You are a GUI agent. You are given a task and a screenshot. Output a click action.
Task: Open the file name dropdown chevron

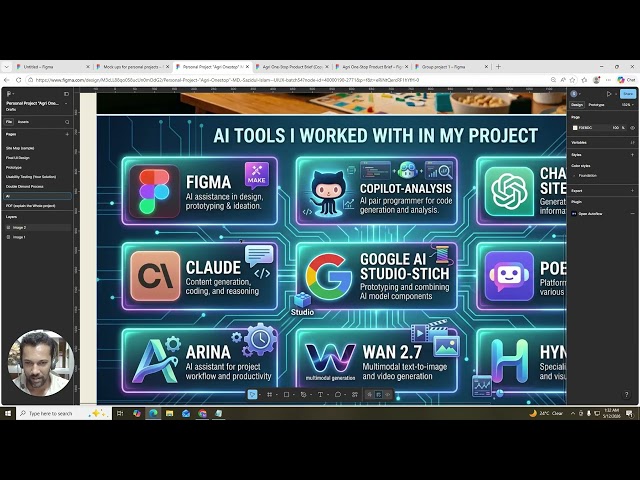pyautogui.click(x=66, y=104)
